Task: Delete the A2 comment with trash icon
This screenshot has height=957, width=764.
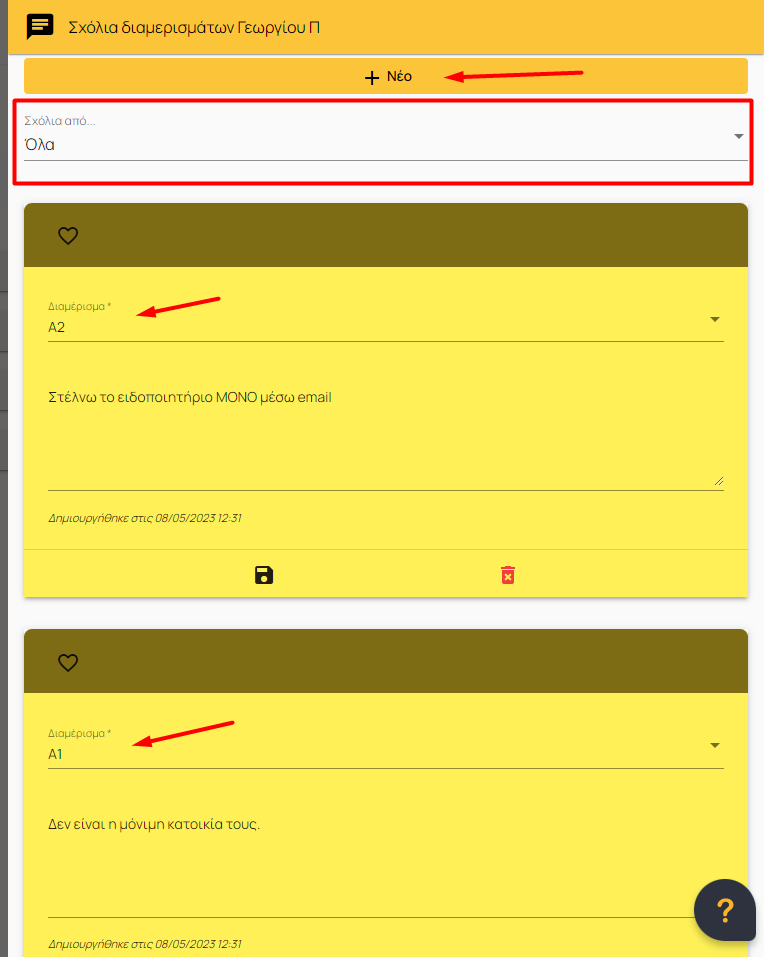Action: 508,575
